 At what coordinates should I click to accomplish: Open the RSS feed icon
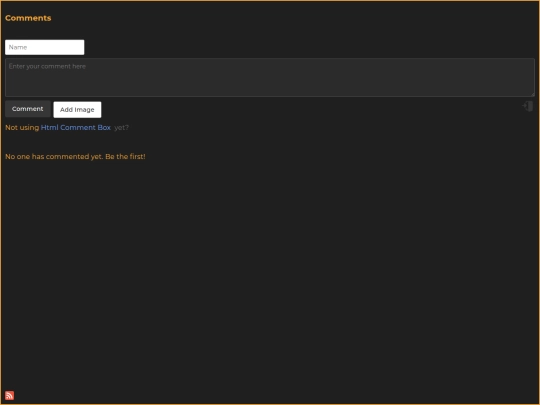pos(10,395)
